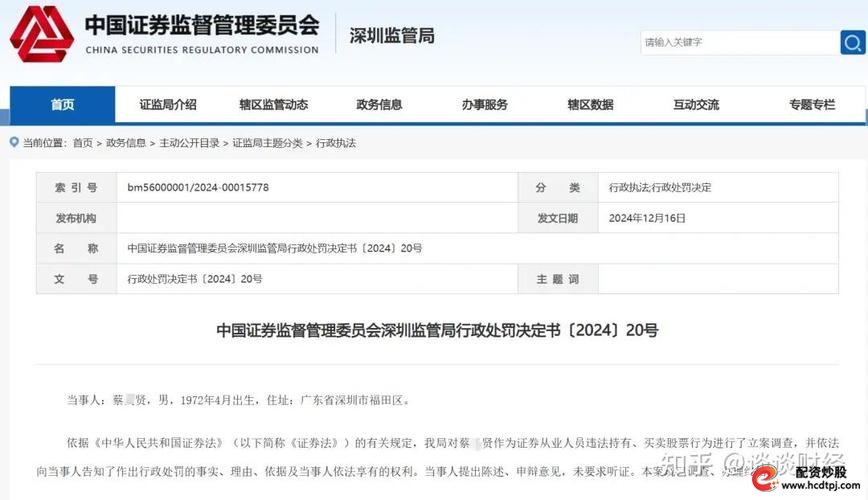This screenshot has height=500, width=868.
Task: Click the date 2024年12月16日
Action: (x=647, y=218)
